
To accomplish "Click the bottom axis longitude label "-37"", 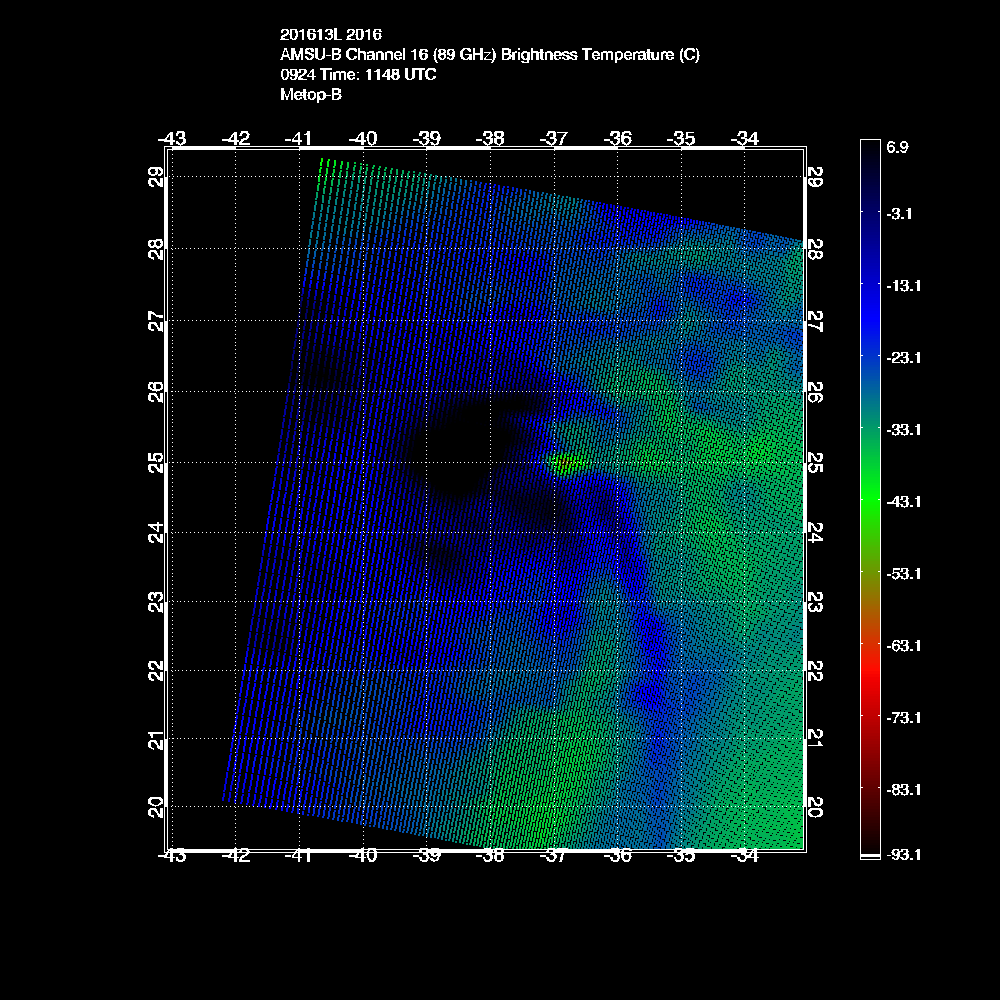I will coord(554,856).
